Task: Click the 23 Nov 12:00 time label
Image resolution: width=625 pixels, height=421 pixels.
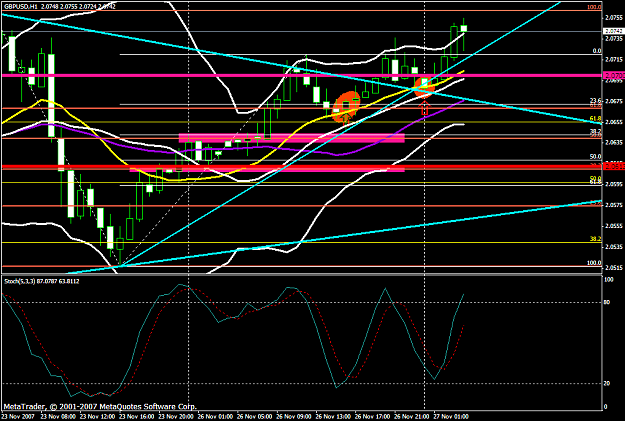Action: (x=97, y=417)
